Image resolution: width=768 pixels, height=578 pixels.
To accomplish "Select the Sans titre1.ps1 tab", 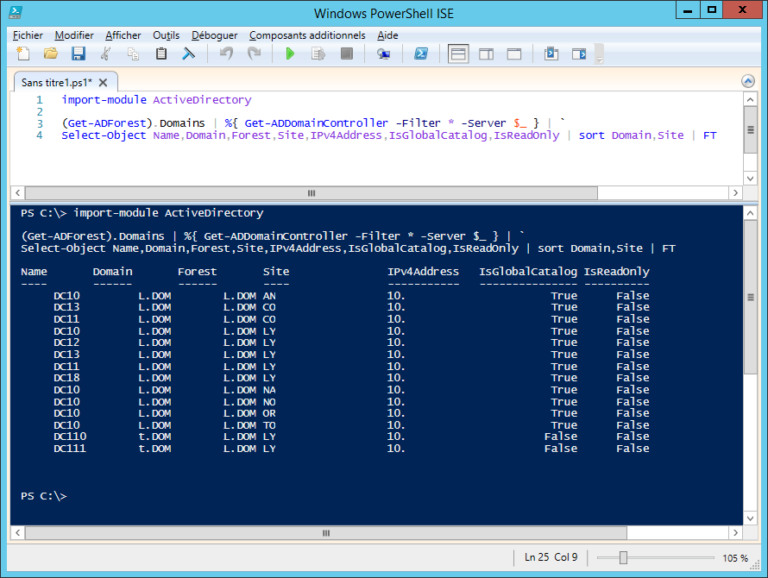I will click(57, 82).
